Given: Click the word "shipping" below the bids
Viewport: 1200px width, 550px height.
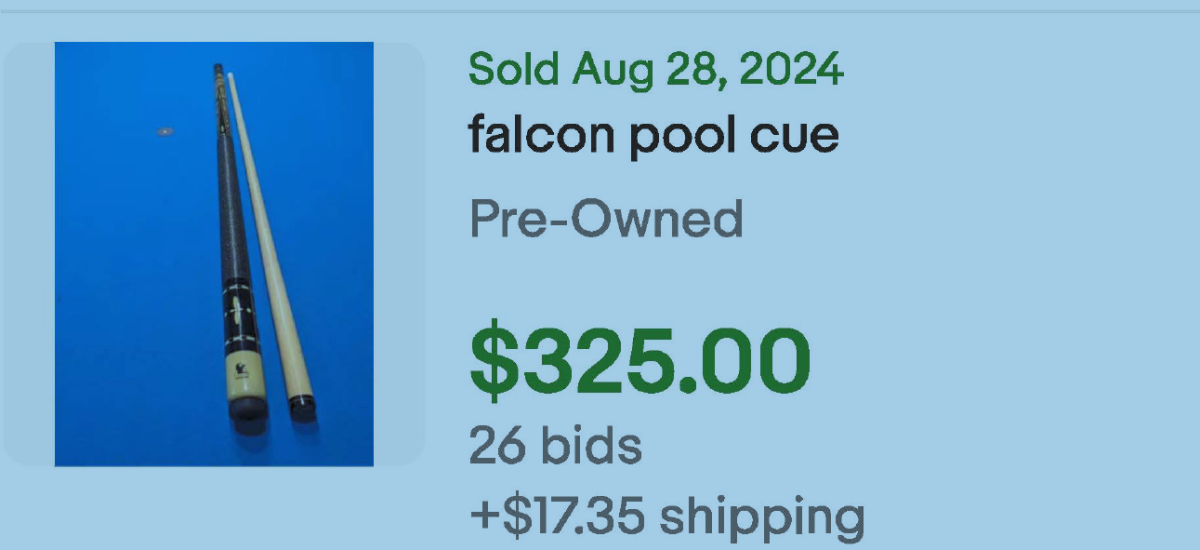Looking at the screenshot, I should [x=760, y=517].
